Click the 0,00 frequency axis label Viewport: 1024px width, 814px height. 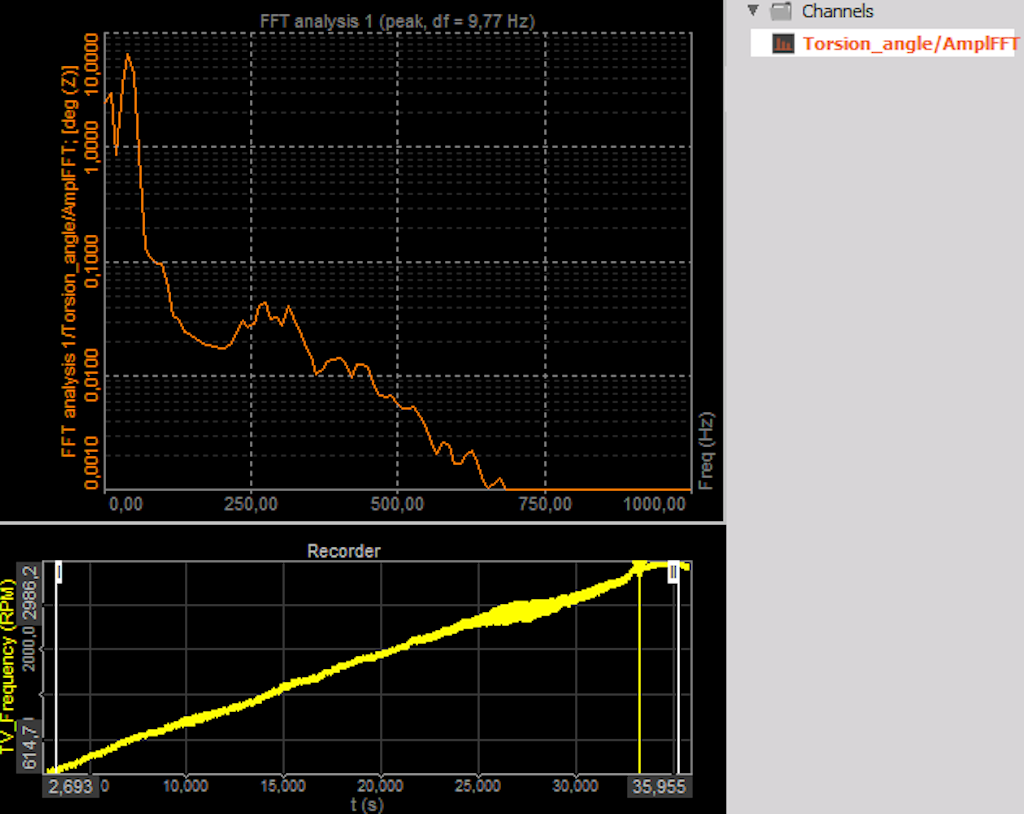tap(126, 504)
